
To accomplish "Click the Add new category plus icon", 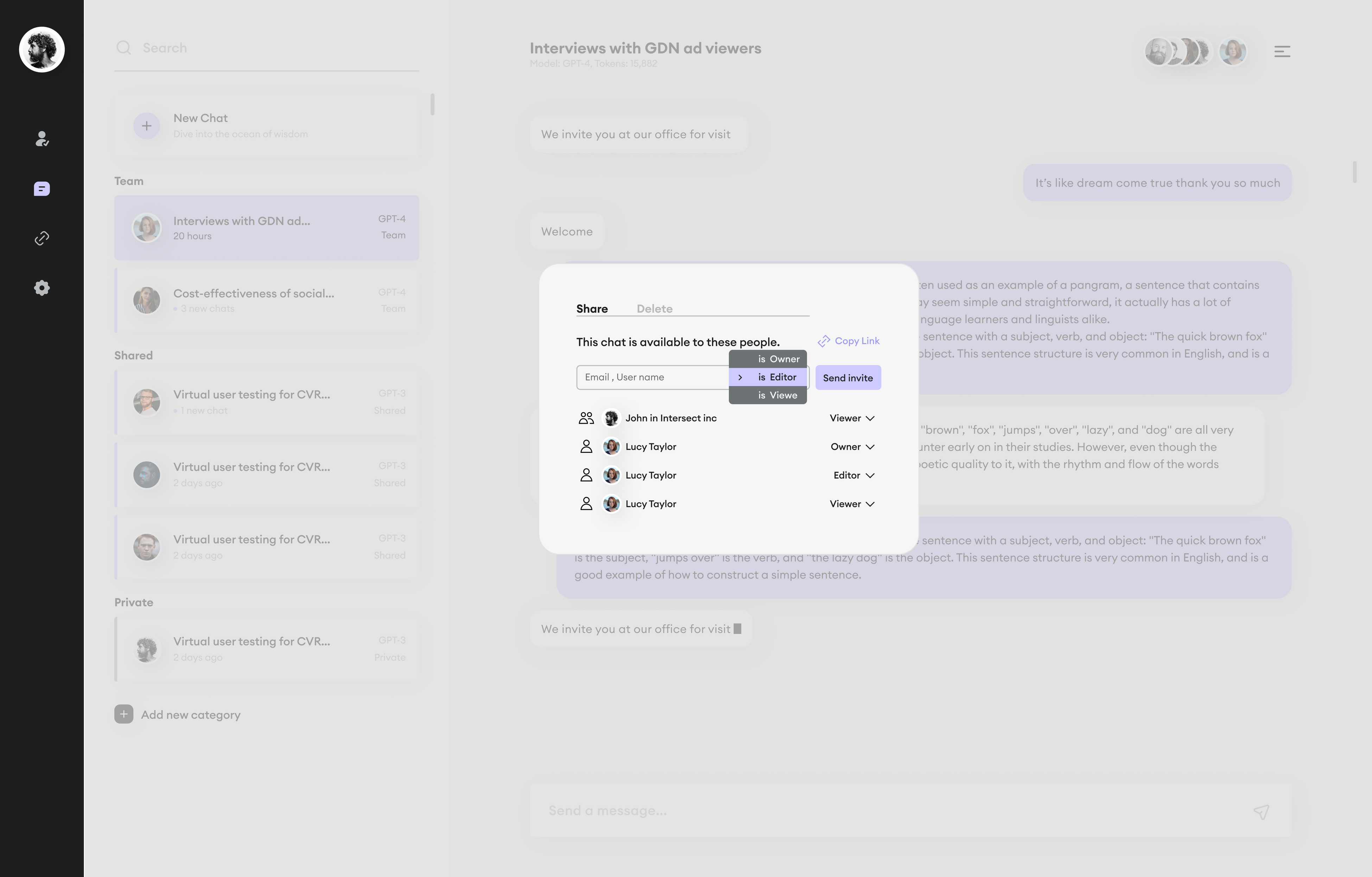I will pyautogui.click(x=123, y=714).
